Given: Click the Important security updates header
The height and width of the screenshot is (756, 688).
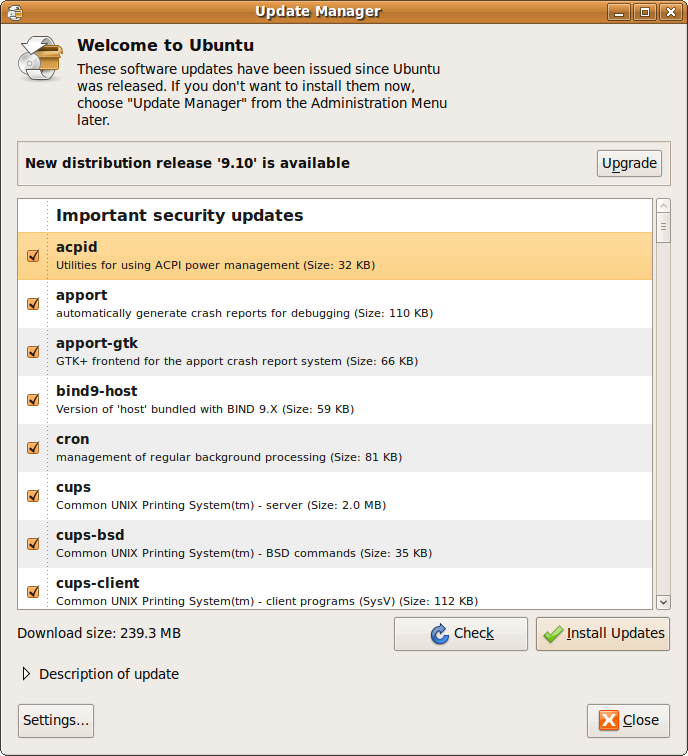Looking at the screenshot, I should point(180,215).
